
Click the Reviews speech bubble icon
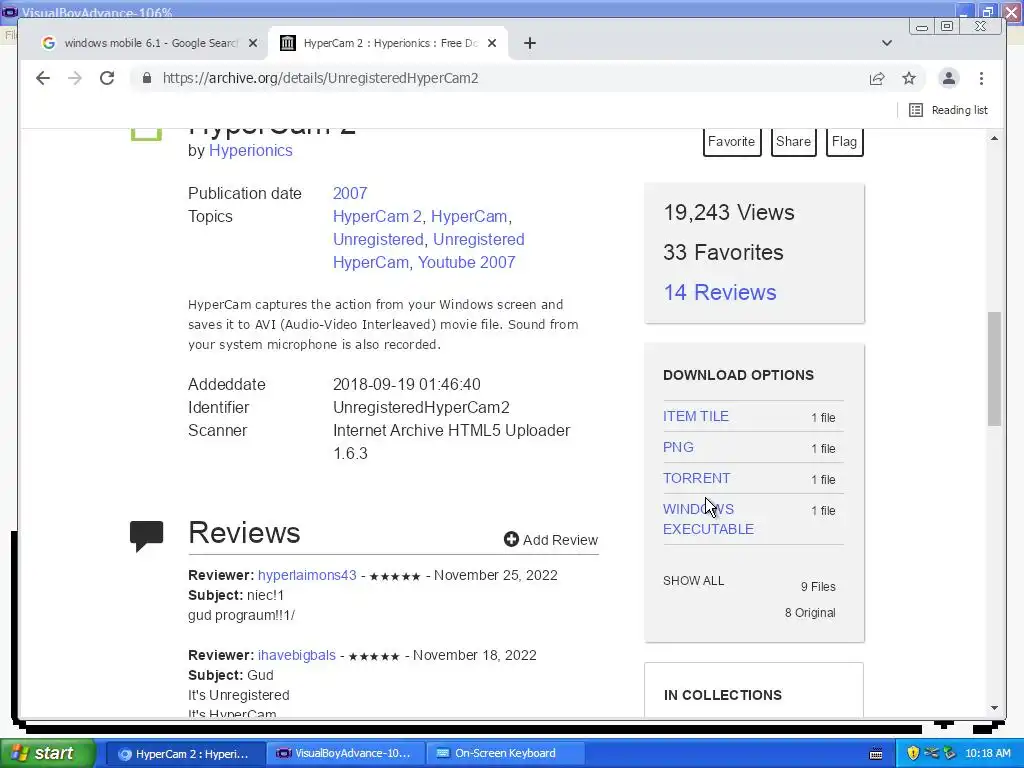point(146,536)
